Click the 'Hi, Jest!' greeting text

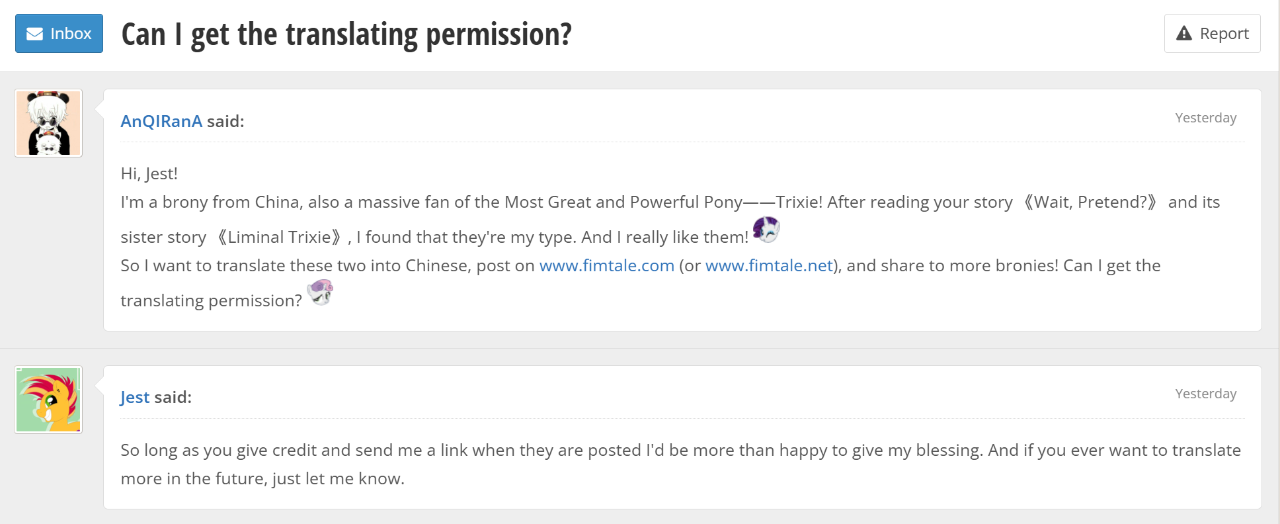click(x=149, y=173)
